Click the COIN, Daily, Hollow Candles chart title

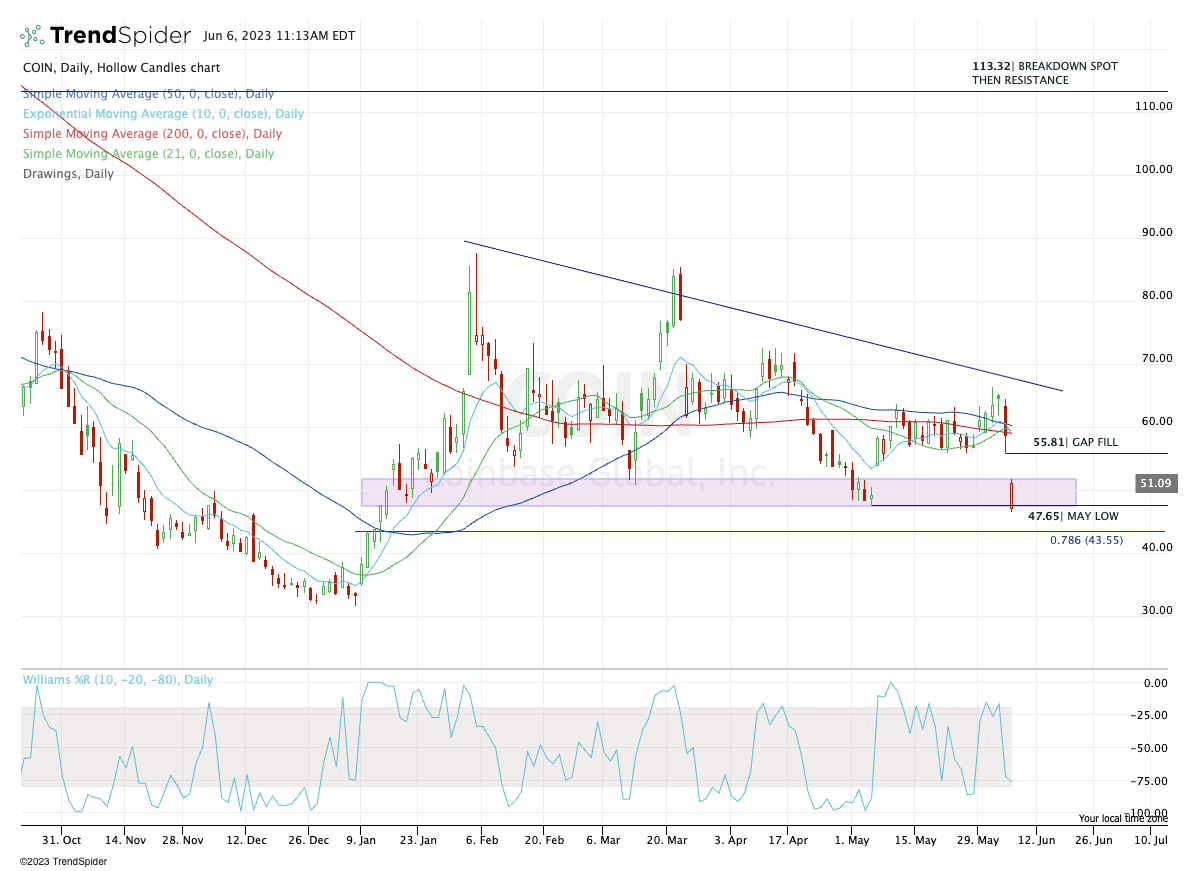coord(121,68)
